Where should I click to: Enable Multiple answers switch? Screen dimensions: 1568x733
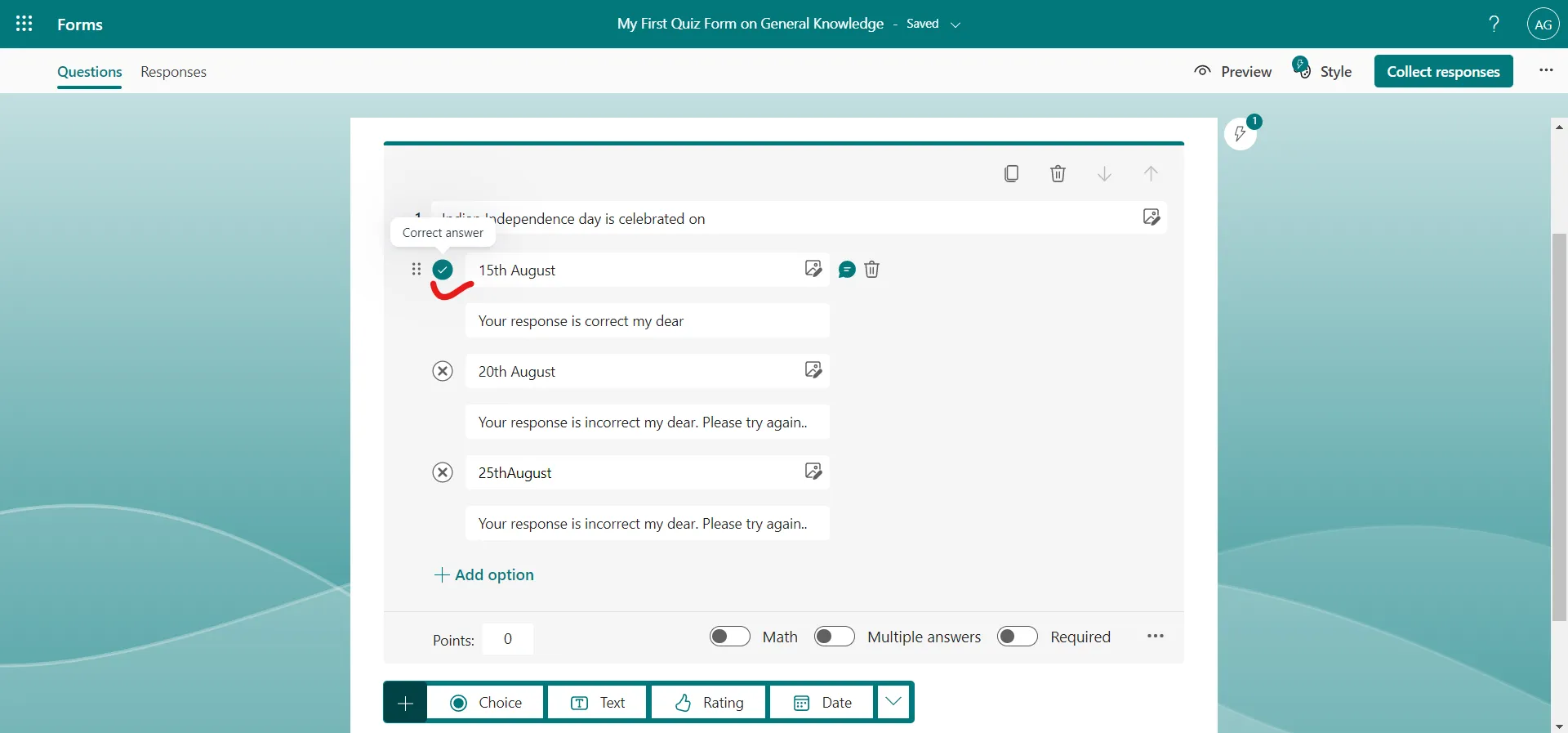click(835, 637)
